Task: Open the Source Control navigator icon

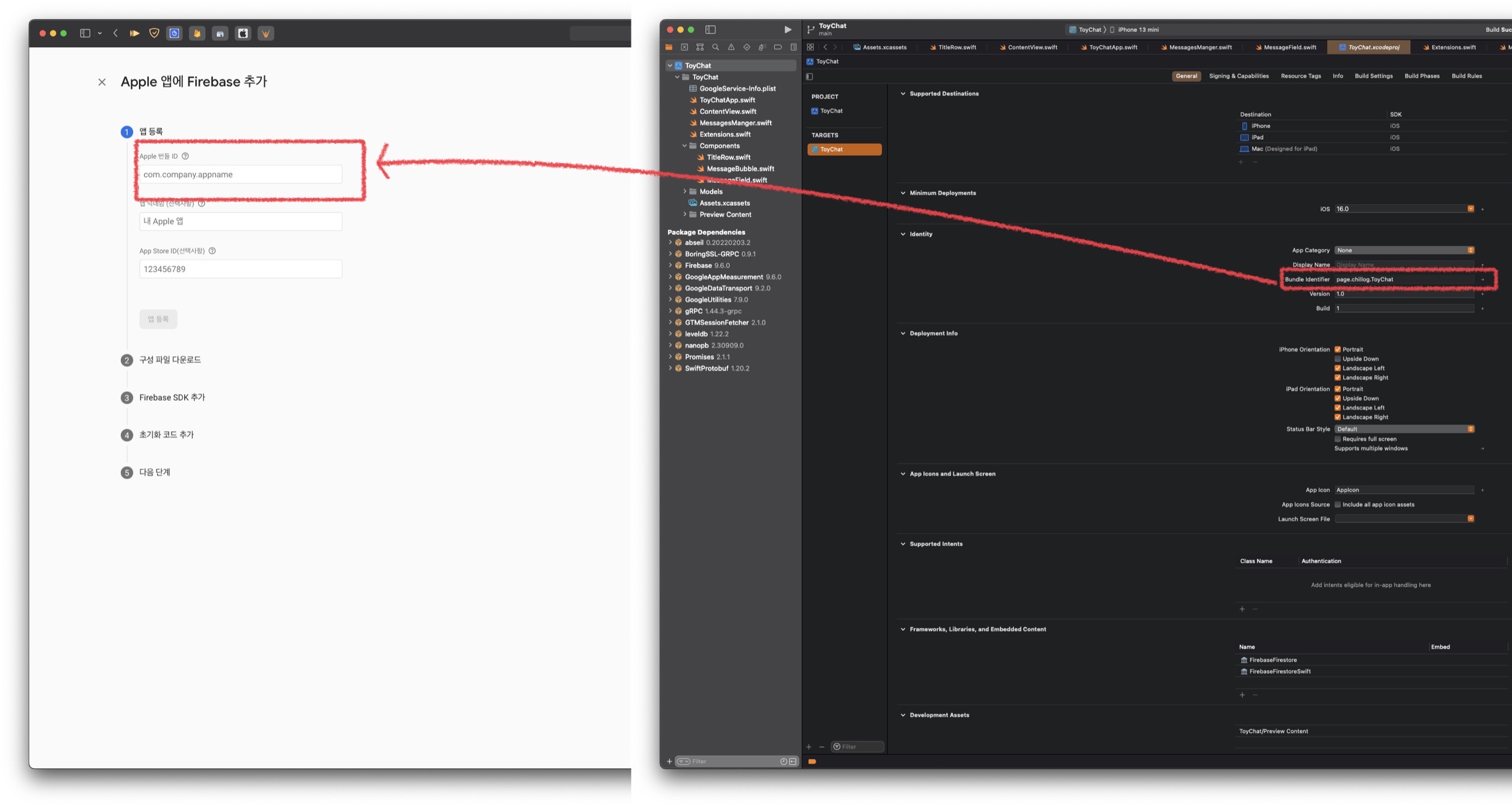Action: tap(684, 47)
